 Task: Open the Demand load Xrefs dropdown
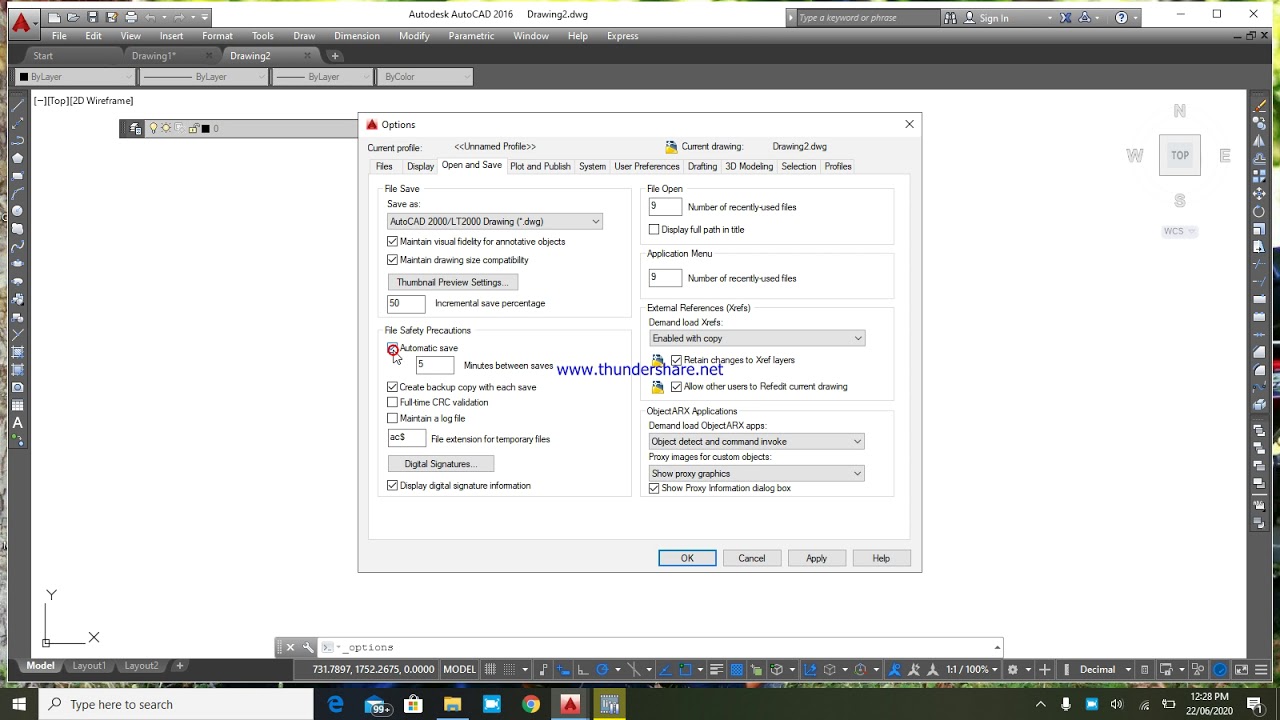[x=757, y=338]
